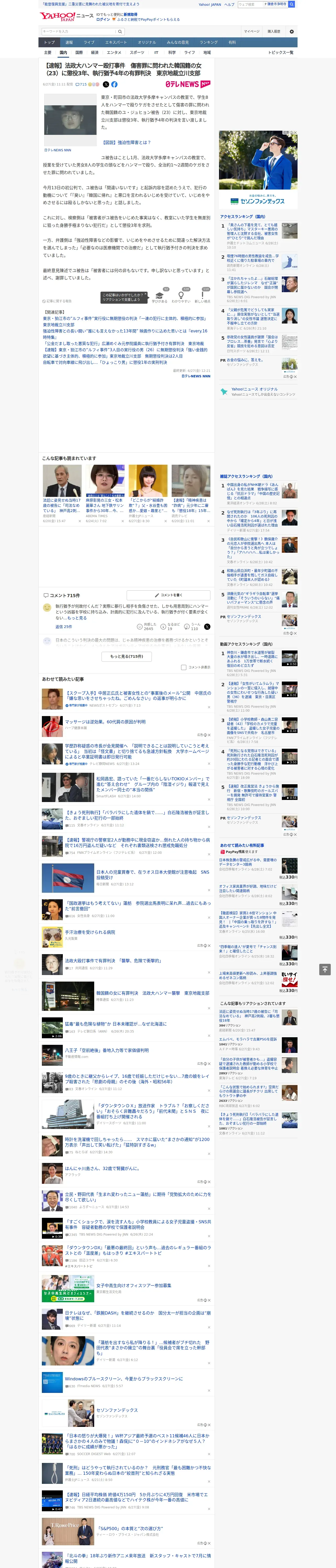Image resolution: width=336 pixels, height=1568 pixels.
Task: Click the マイページ link
Action: click(x=251, y=32)
